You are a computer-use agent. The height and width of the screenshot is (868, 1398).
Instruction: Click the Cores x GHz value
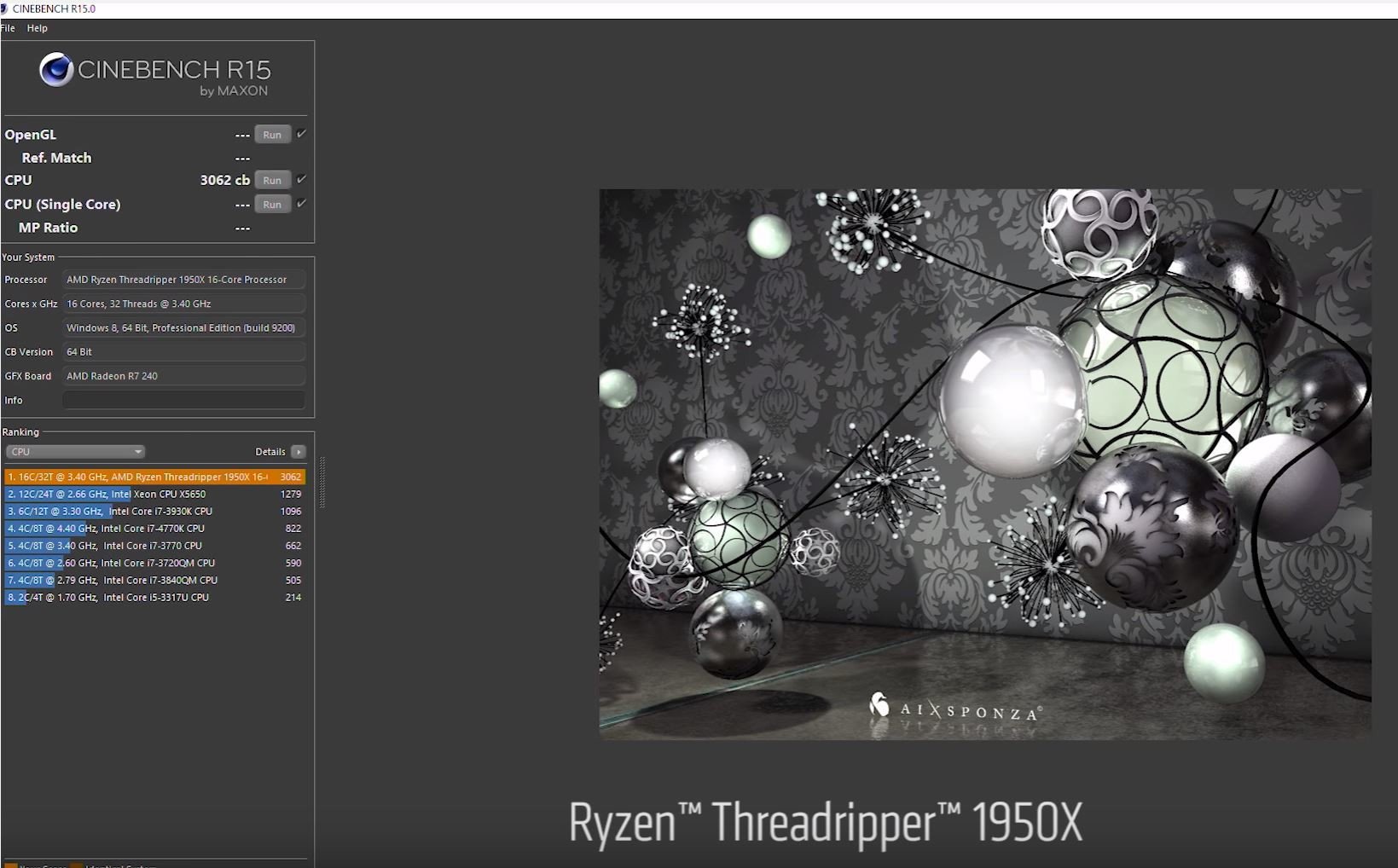click(183, 304)
